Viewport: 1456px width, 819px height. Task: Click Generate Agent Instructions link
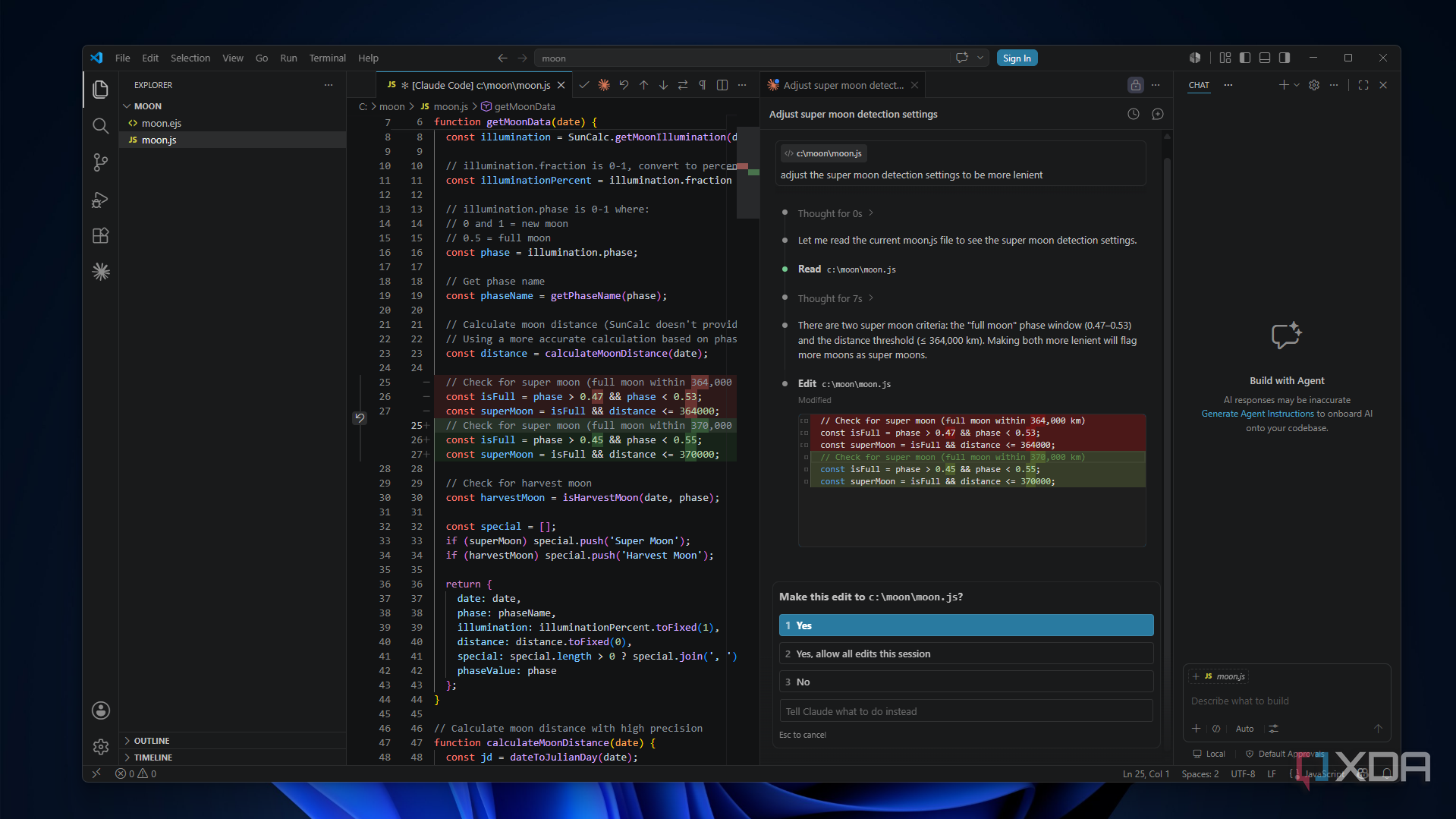[x=1257, y=414]
